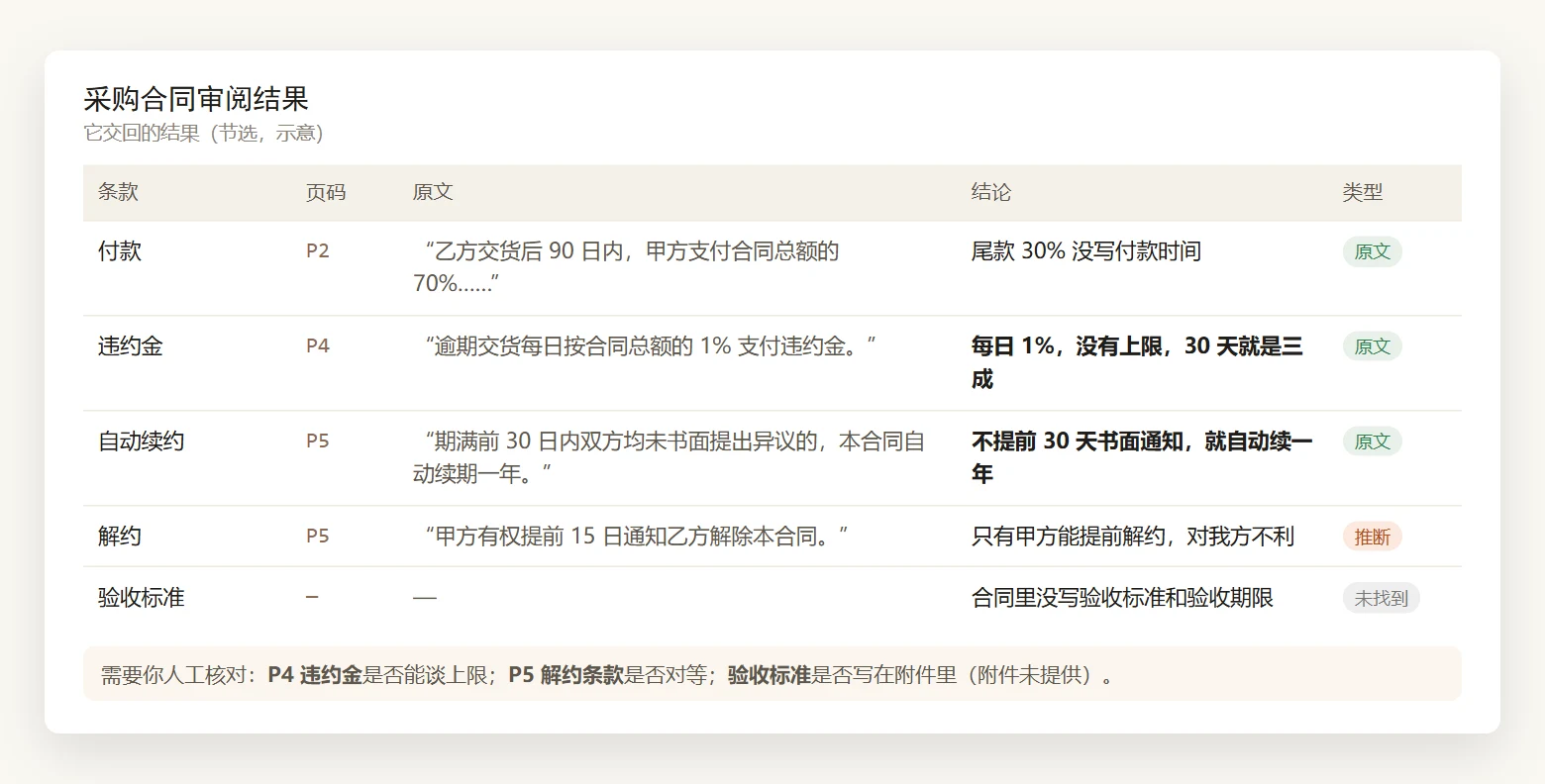
Task: Click the phrase 需要你人工核对 in the note
Action: (173, 675)
